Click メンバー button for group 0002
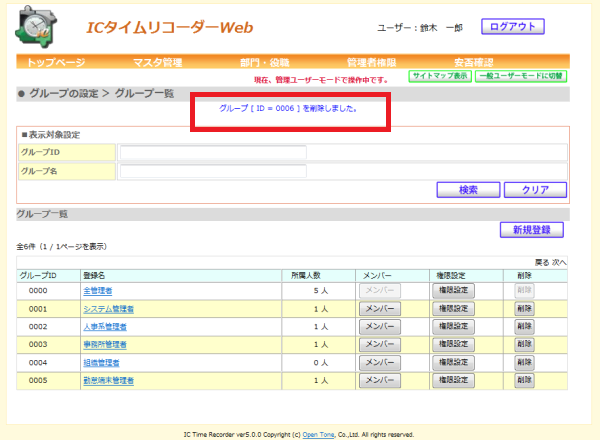Image resolution: width=600 pixels, height=440 pixels. point(380,327)
